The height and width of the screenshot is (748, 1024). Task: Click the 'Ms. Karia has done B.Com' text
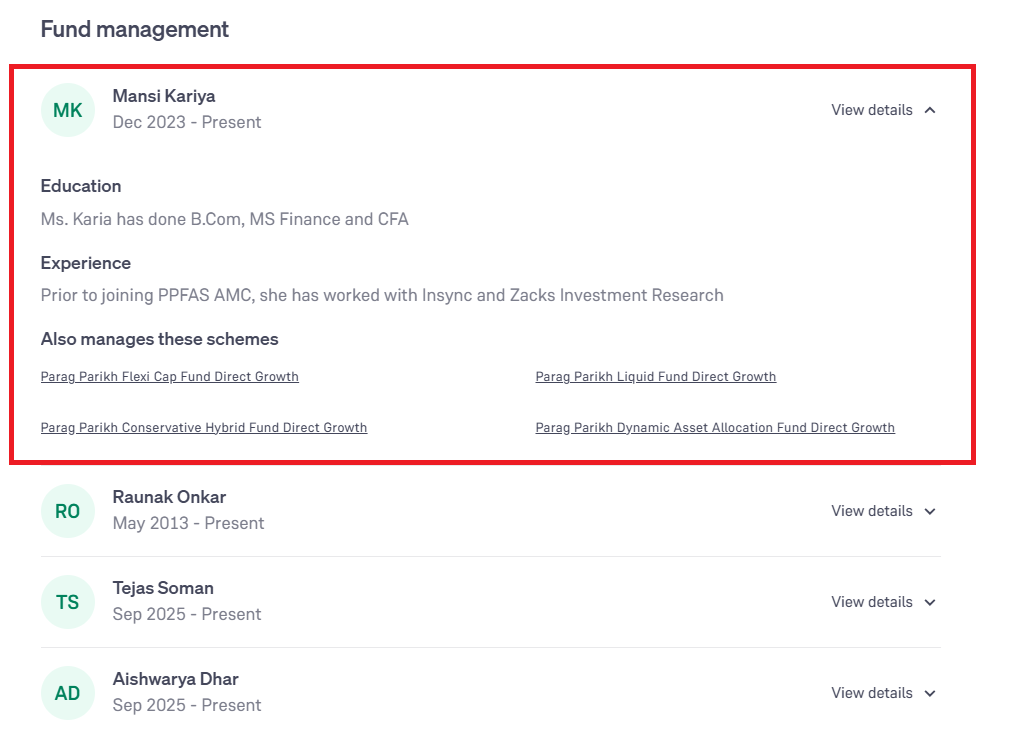coord(225,219)
